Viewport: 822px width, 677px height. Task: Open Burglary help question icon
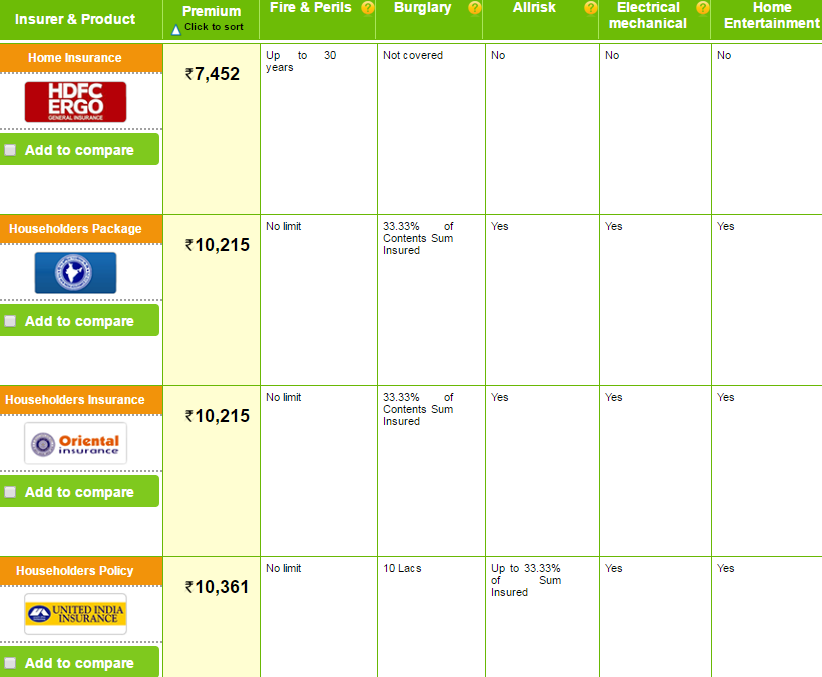pos(475,8)
